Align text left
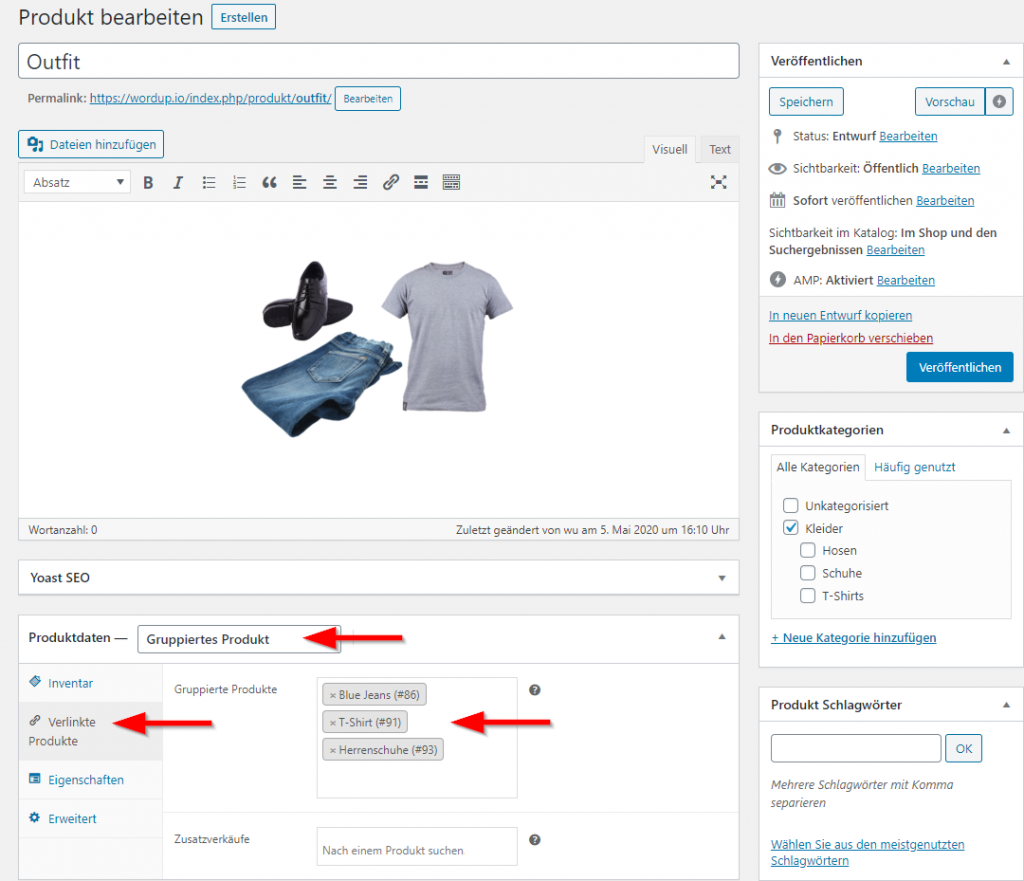Image resolution: width=1024 pixels, height=881 pixels. [x=299, y=183]
